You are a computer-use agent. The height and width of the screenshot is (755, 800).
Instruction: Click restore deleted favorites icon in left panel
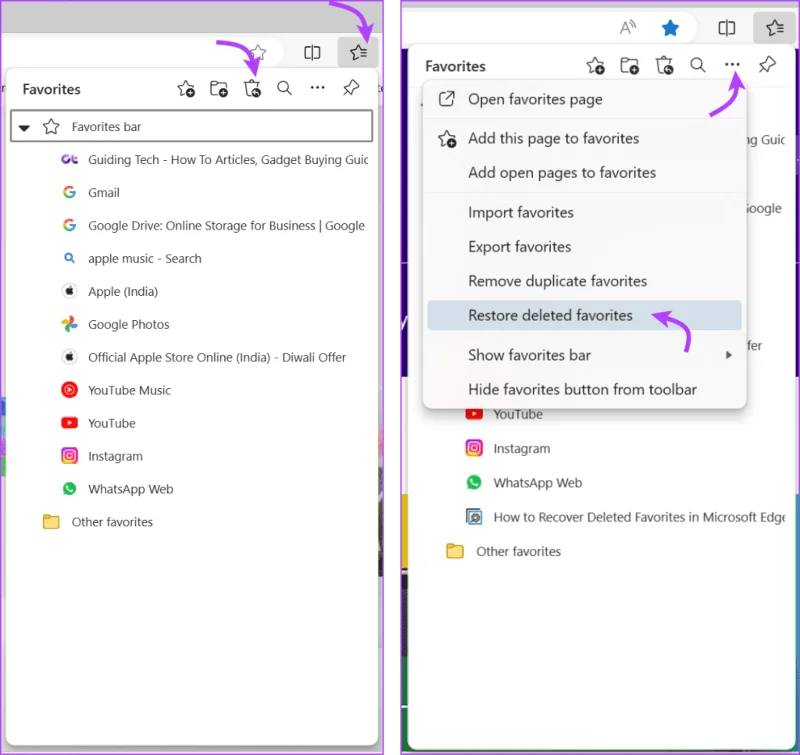coord(252,89)
